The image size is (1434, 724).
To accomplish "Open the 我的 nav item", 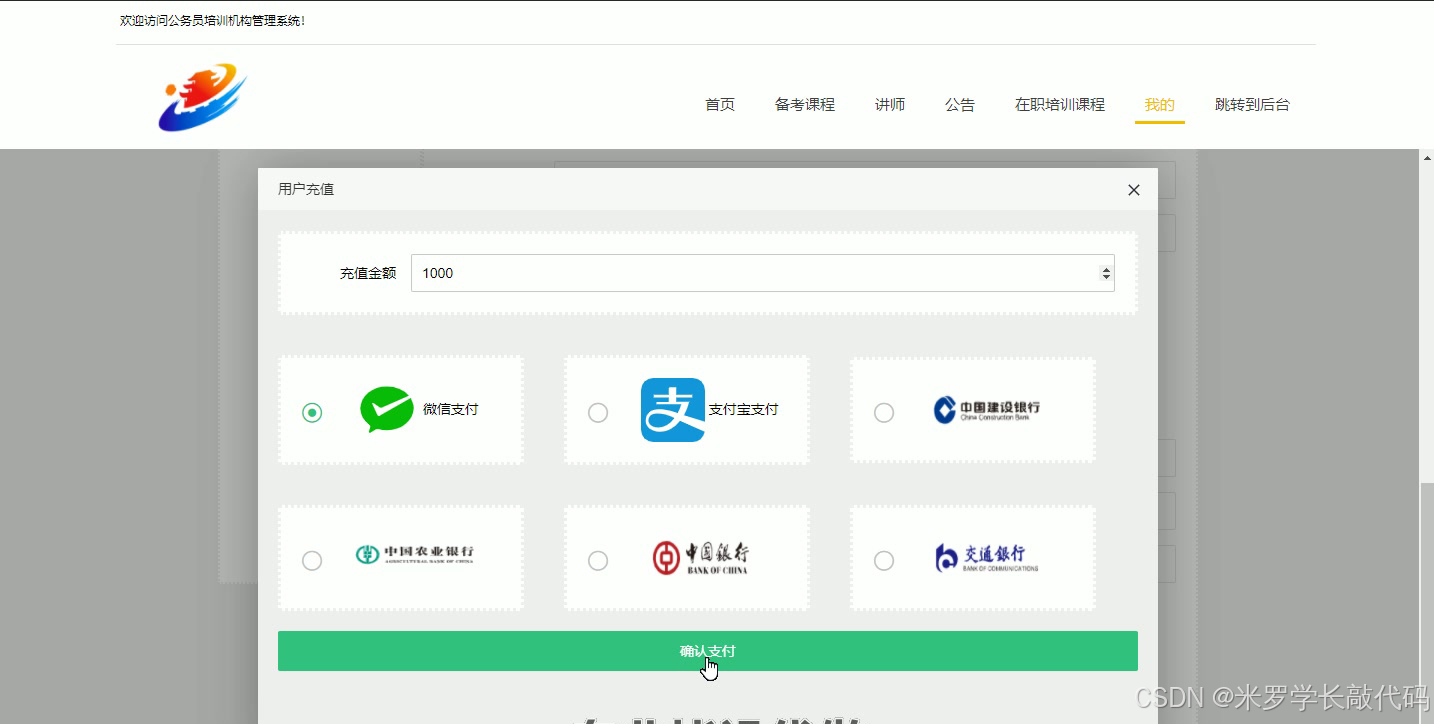I will [x=1160, y=104].
